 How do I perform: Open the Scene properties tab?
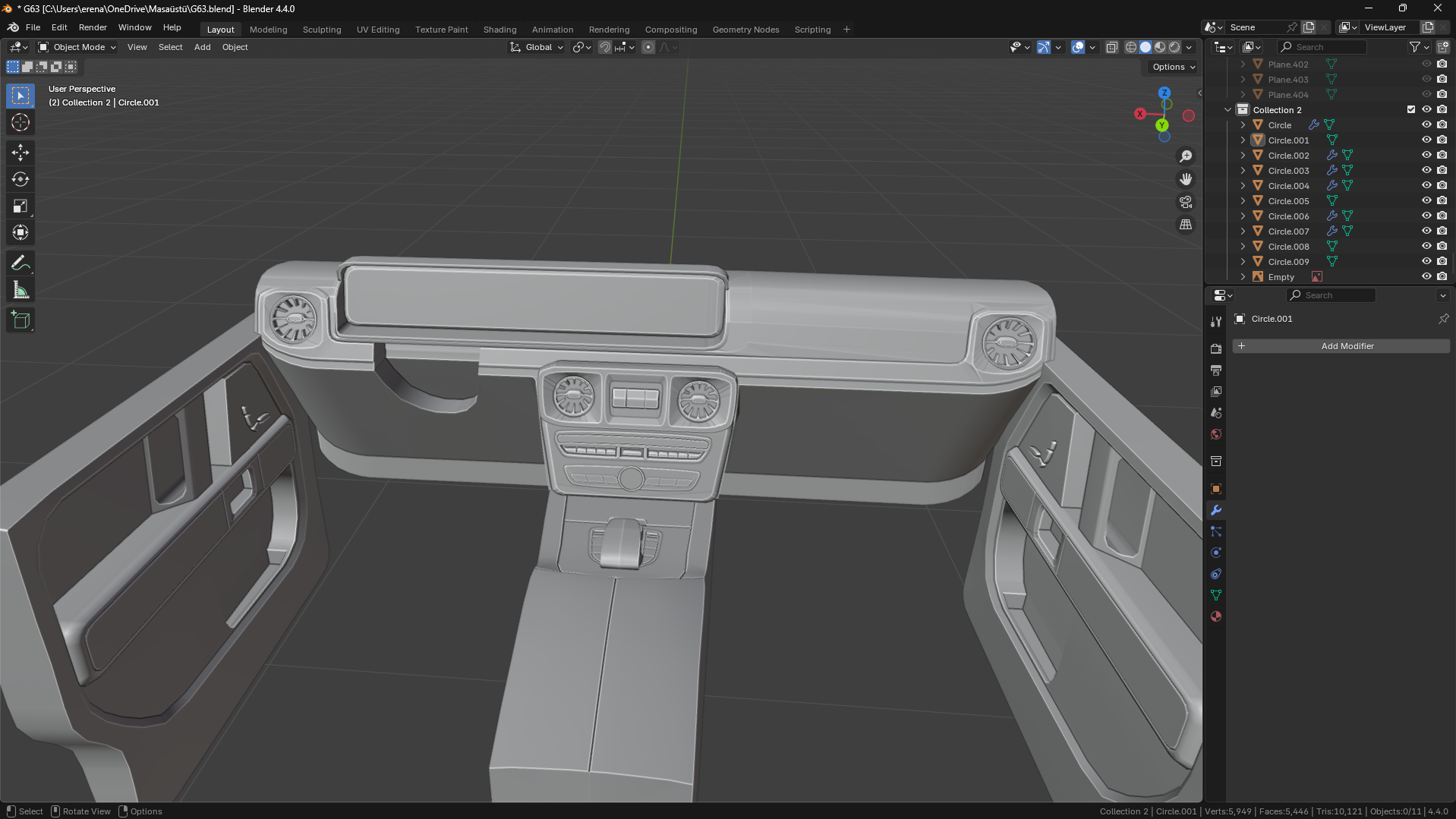click(1216, 413)
